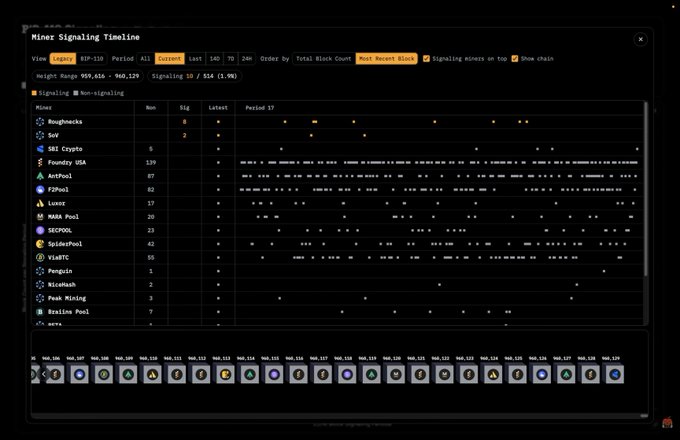Click the Period 17 column header
The width and height of the screenshot is (680, 440).
pos(260,108)
